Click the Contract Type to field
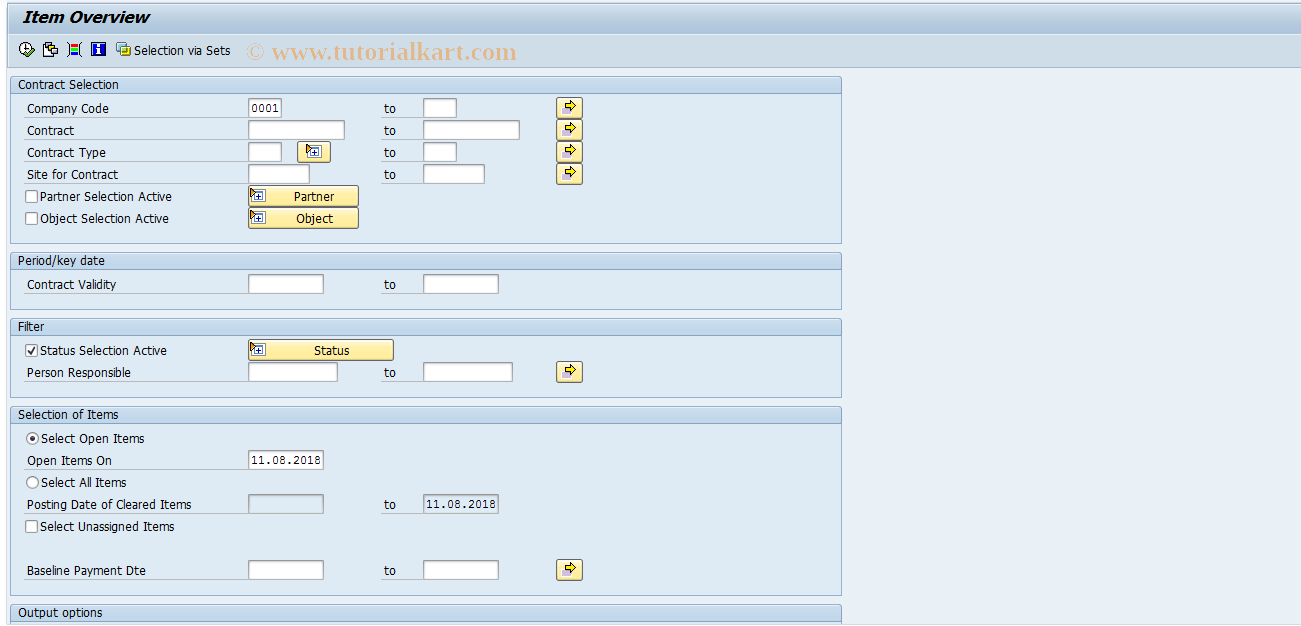This screenshot has height=626, width=1301. 440,152
